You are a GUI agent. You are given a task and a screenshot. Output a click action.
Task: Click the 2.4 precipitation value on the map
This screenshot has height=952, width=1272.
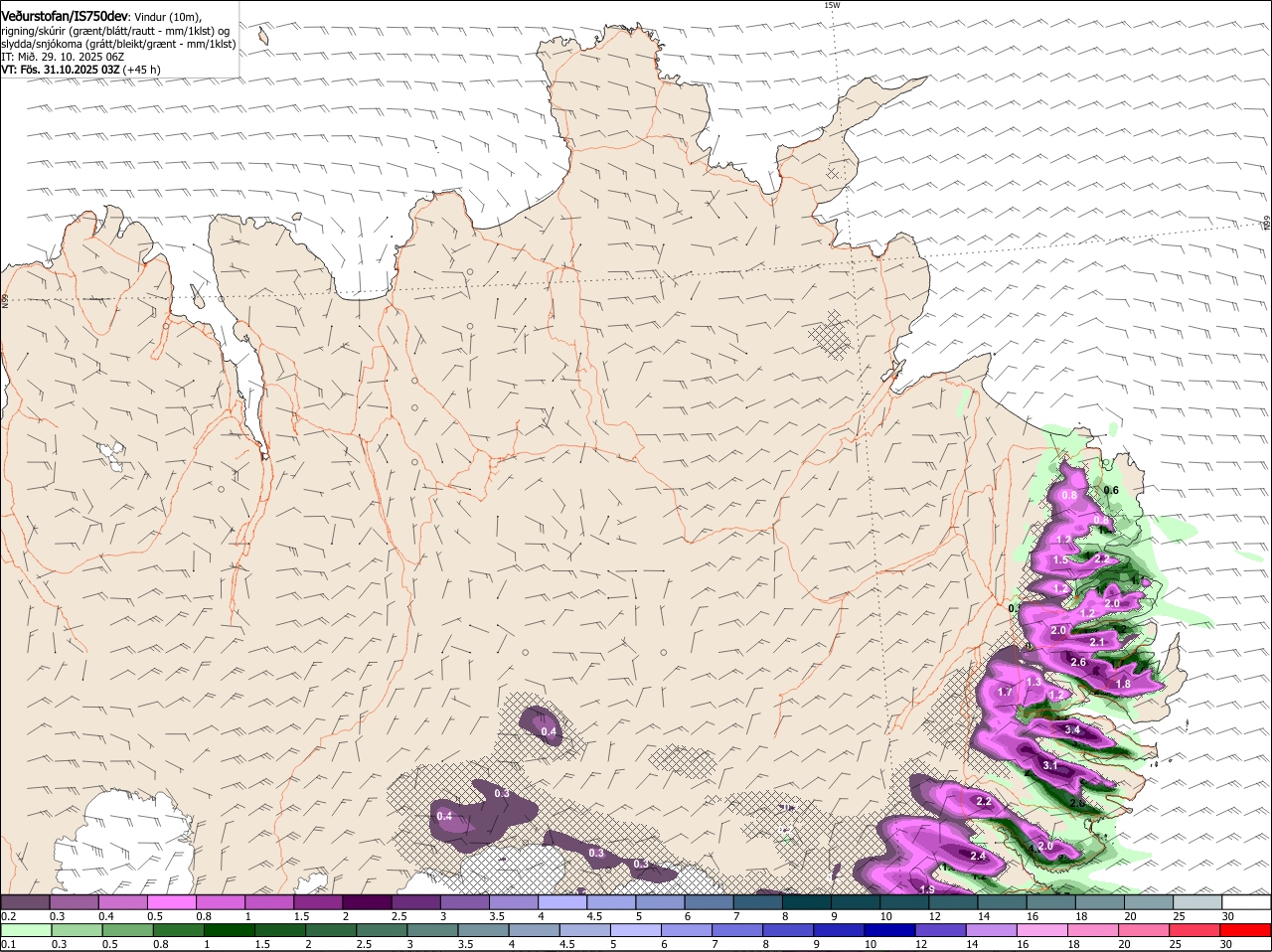tap(978, 856)
